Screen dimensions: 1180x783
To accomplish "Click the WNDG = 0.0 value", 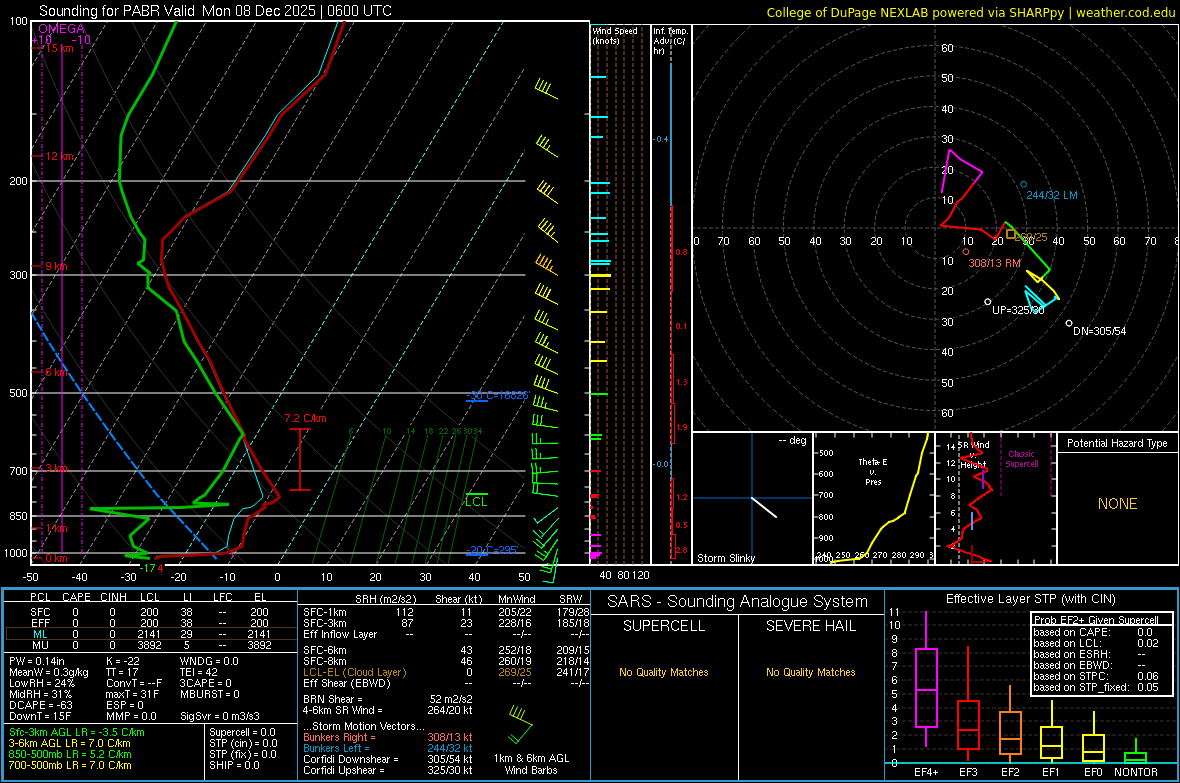I will [209, 661].
